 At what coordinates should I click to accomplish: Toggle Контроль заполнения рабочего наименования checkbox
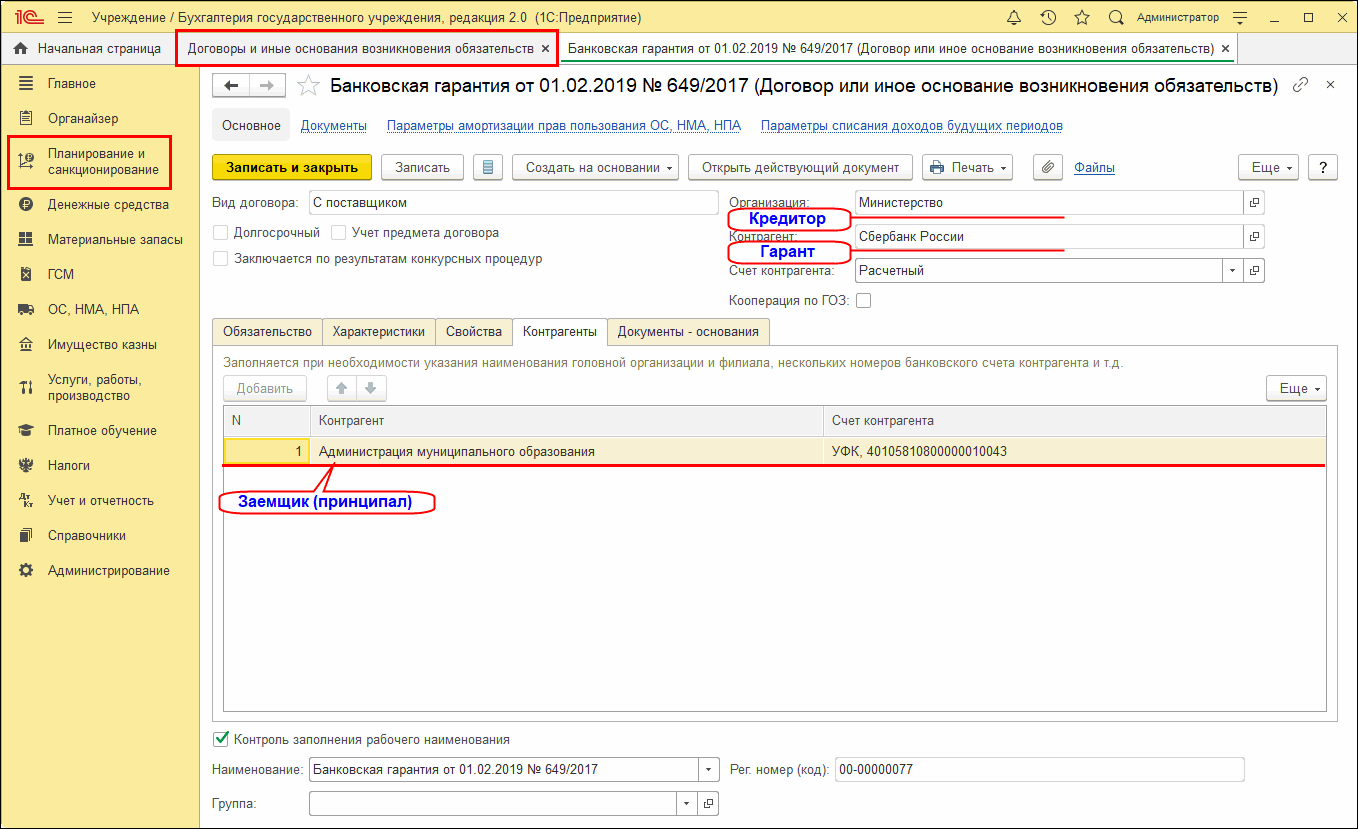(x=220, y=740)
